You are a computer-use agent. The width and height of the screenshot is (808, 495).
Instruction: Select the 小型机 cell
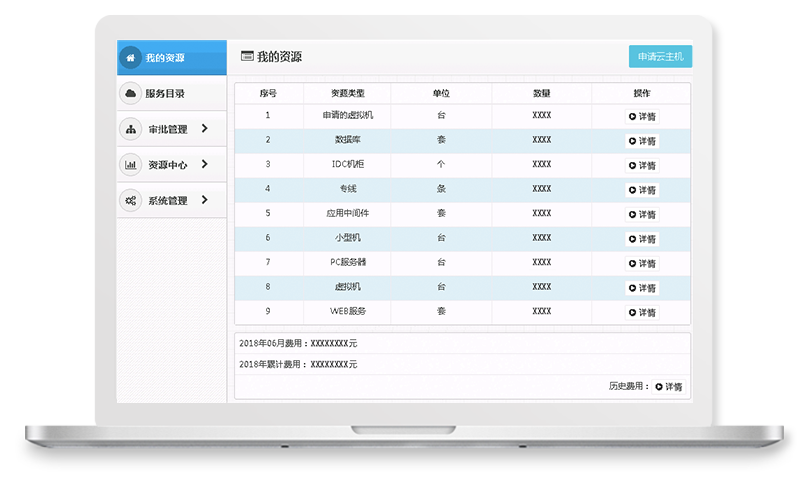pyautogui.click(x=348, y=237)
